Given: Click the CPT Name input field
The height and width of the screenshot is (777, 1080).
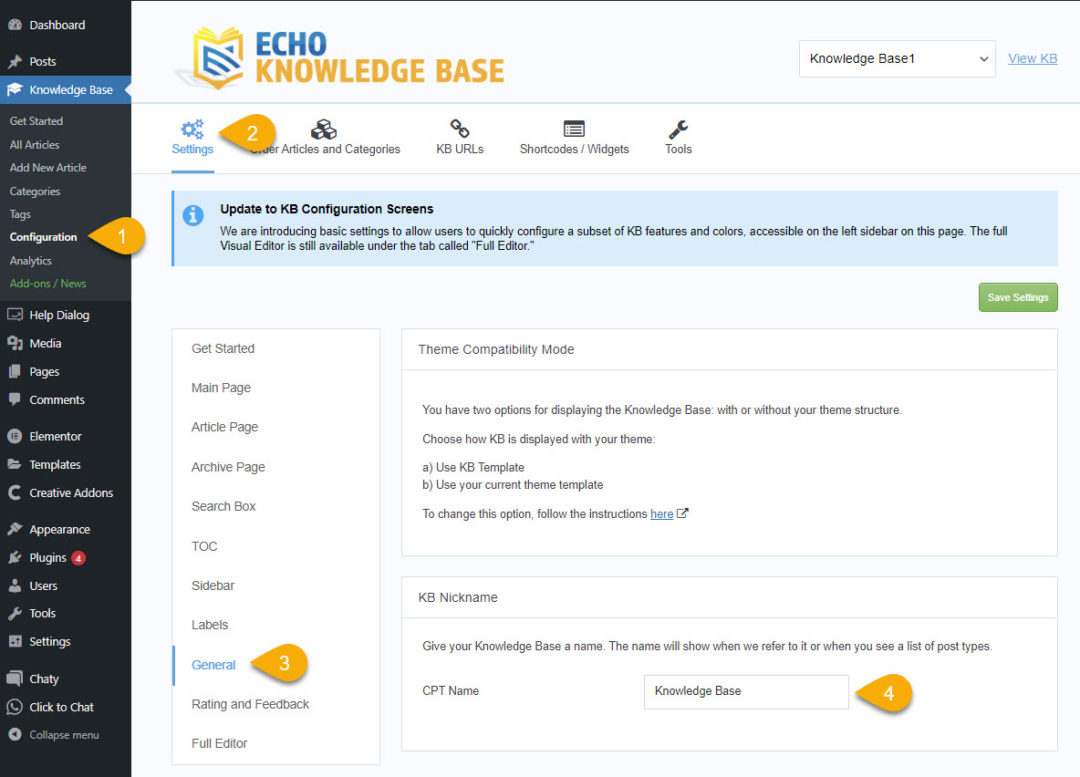Looking at the screenshot, I should 746,692.
